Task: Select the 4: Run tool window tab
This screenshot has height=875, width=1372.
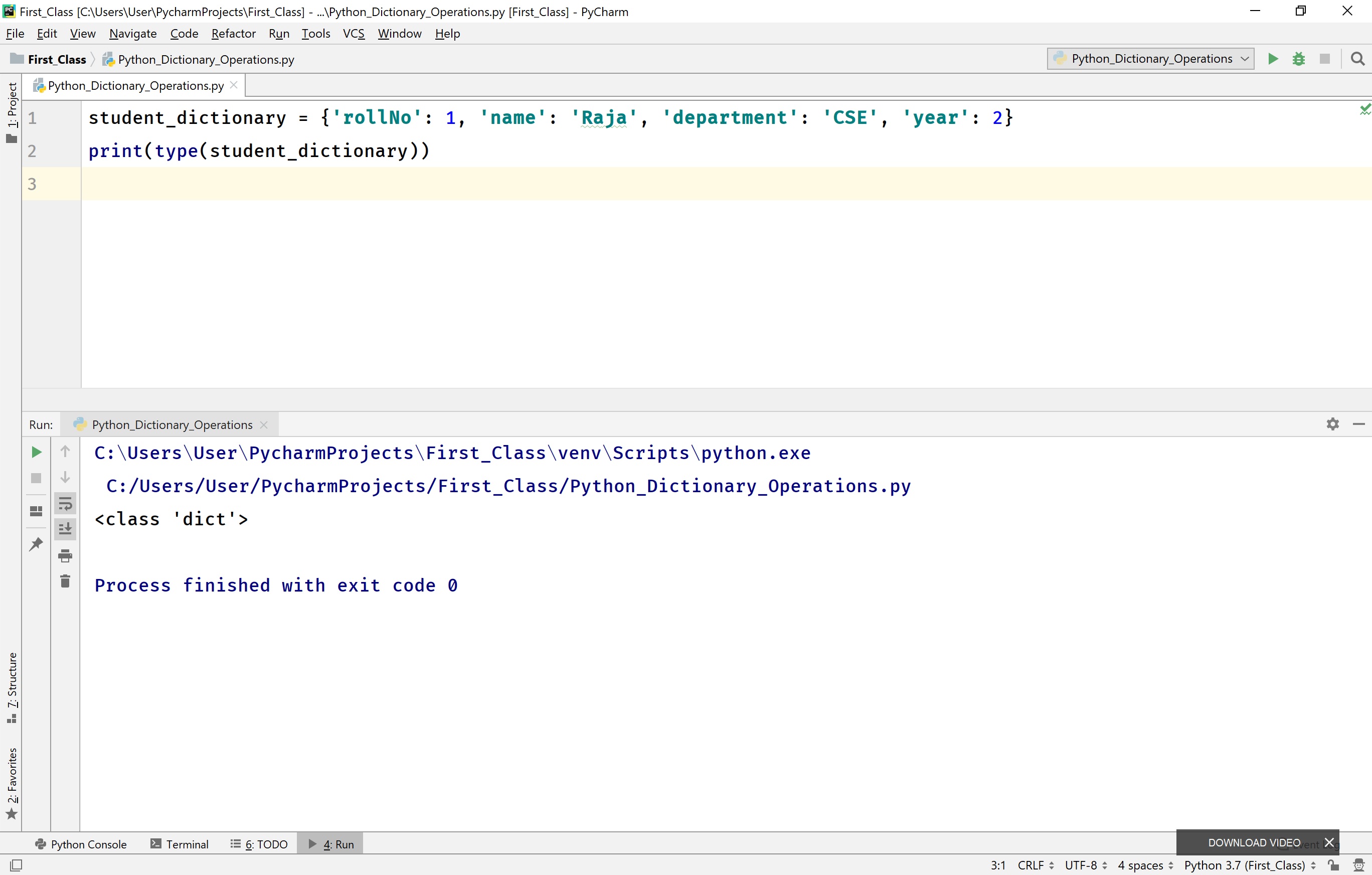Action: click(331, 844)
